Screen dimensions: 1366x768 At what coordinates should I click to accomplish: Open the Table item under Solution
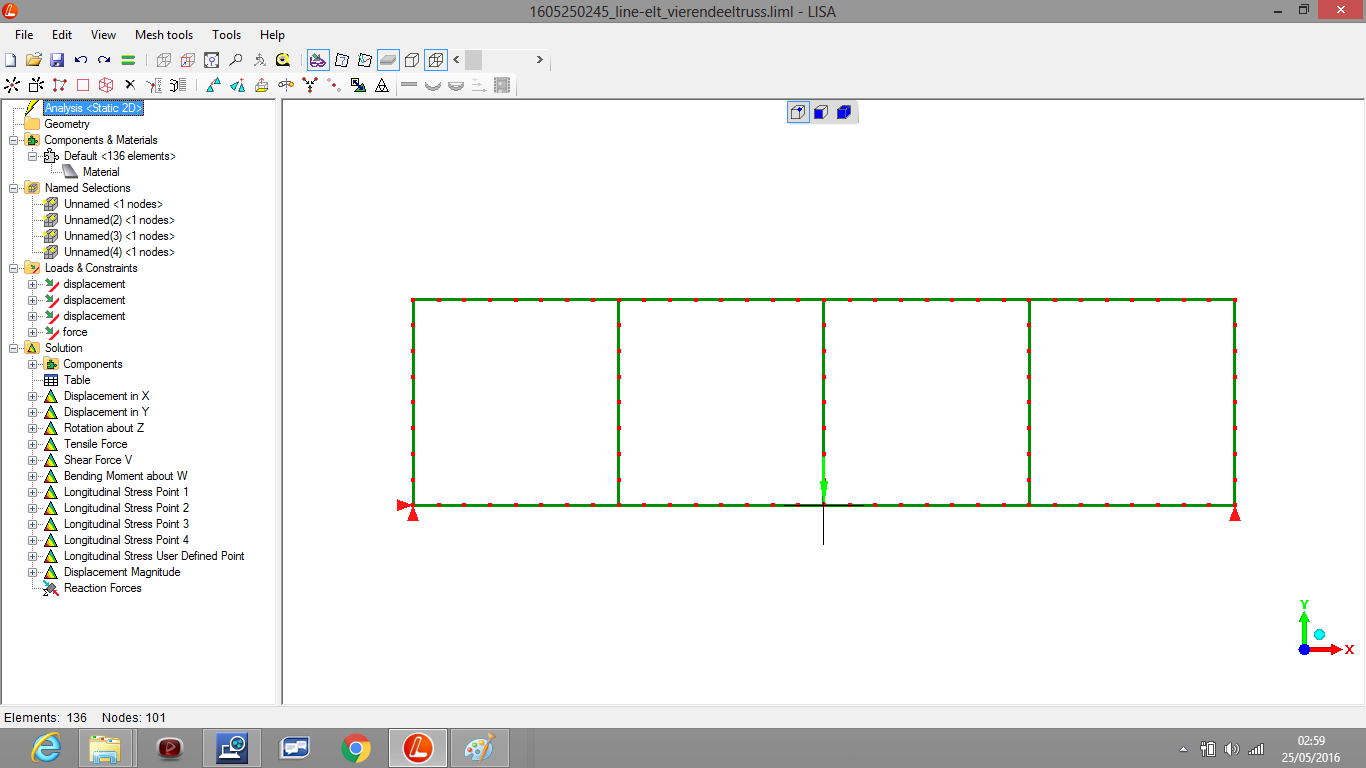point(77,380)
